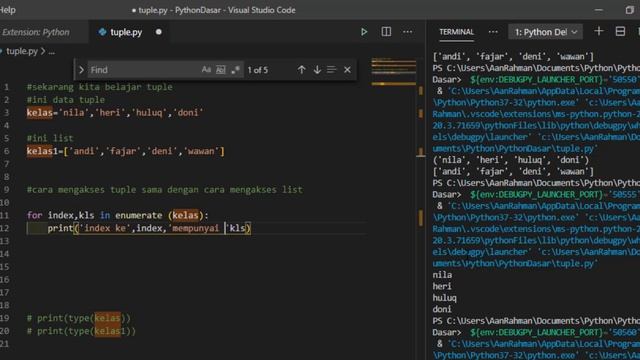Select the TERMINAL panel tab

coord(456,32)
